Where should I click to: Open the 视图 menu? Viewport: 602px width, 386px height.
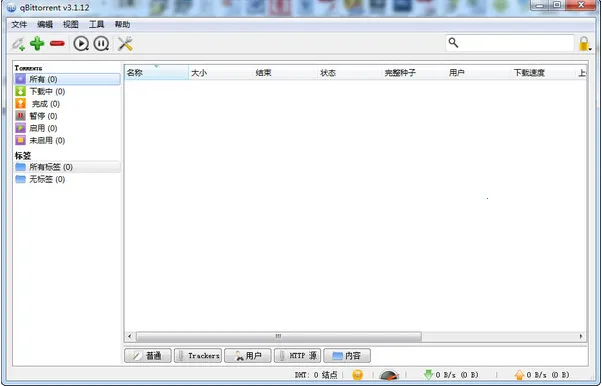71,25
